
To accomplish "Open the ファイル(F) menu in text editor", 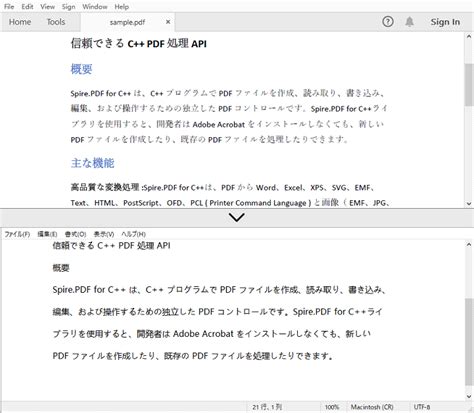I will click(17, 234).
